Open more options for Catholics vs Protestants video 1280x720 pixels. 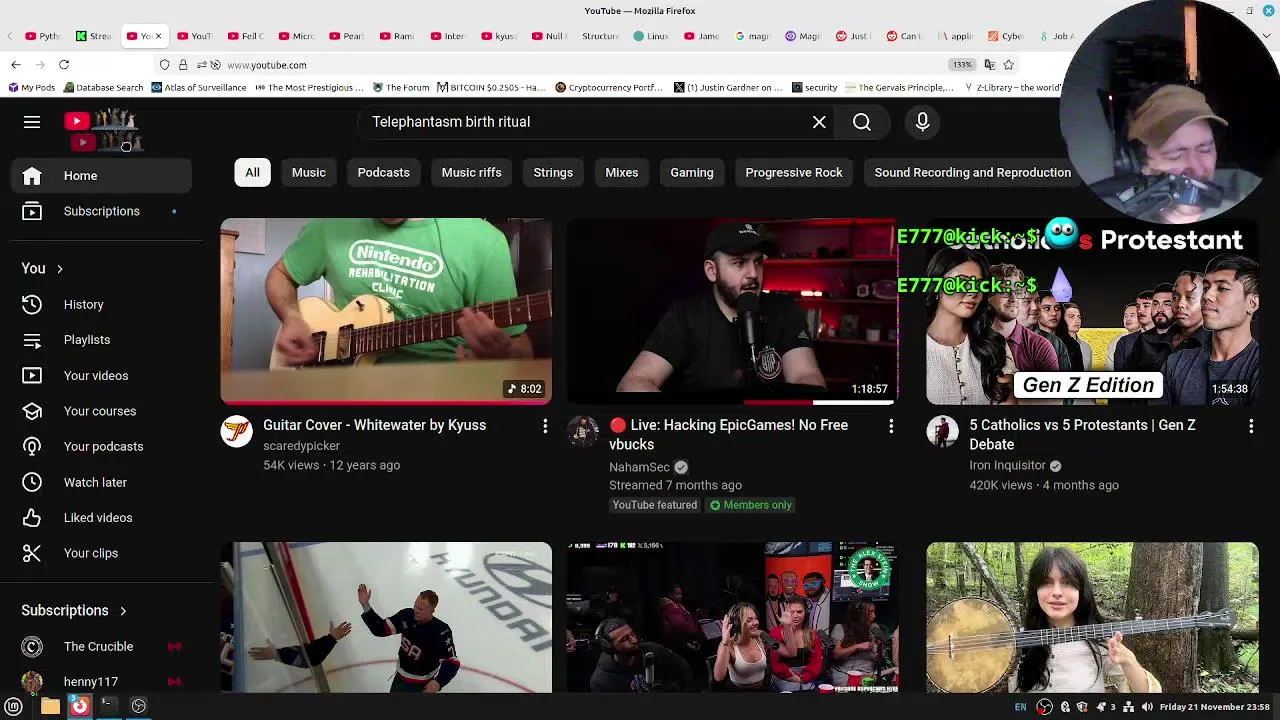tap(1251, 427)
